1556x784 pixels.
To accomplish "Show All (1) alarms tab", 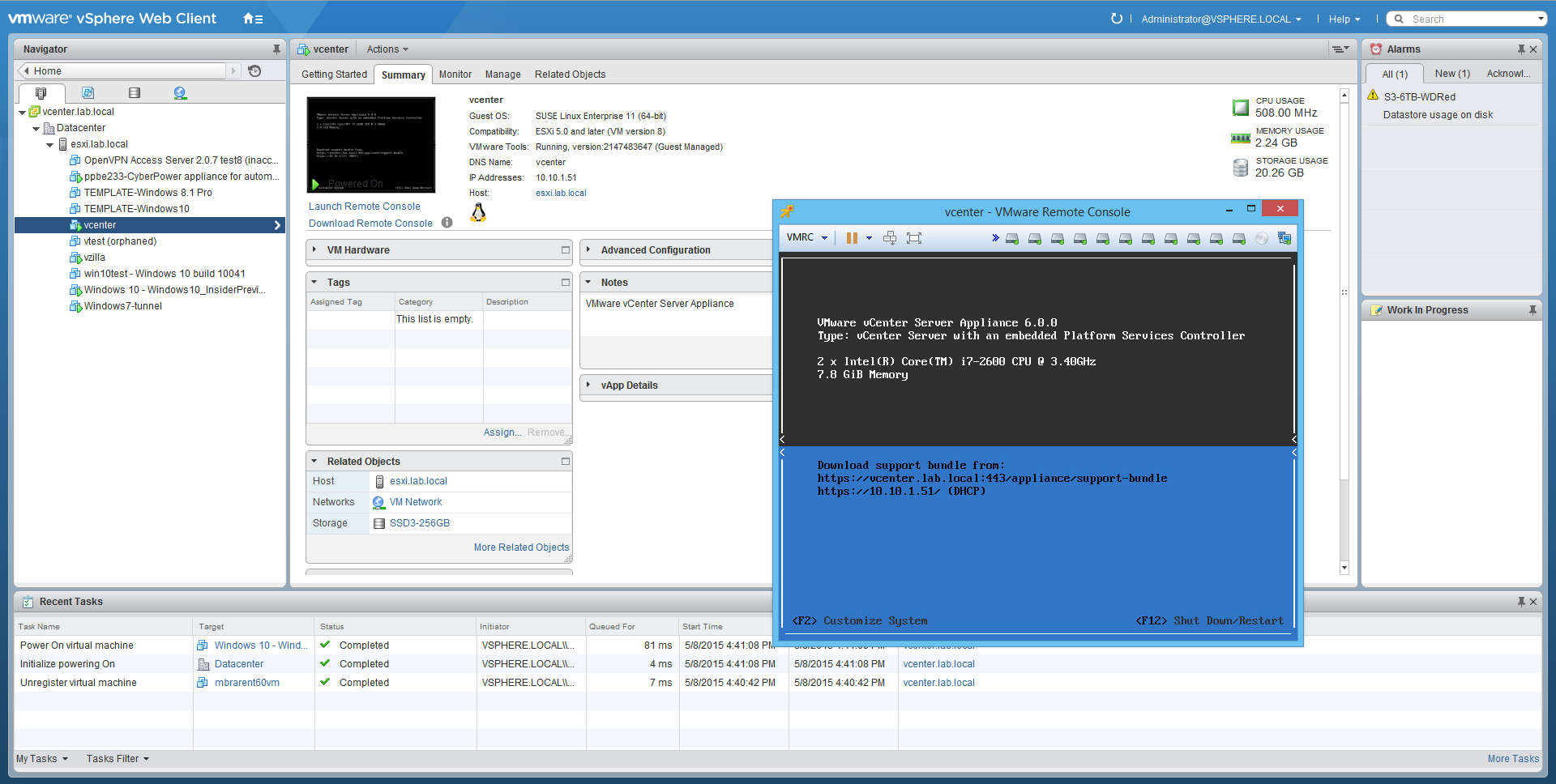I will coord(1395,75).
